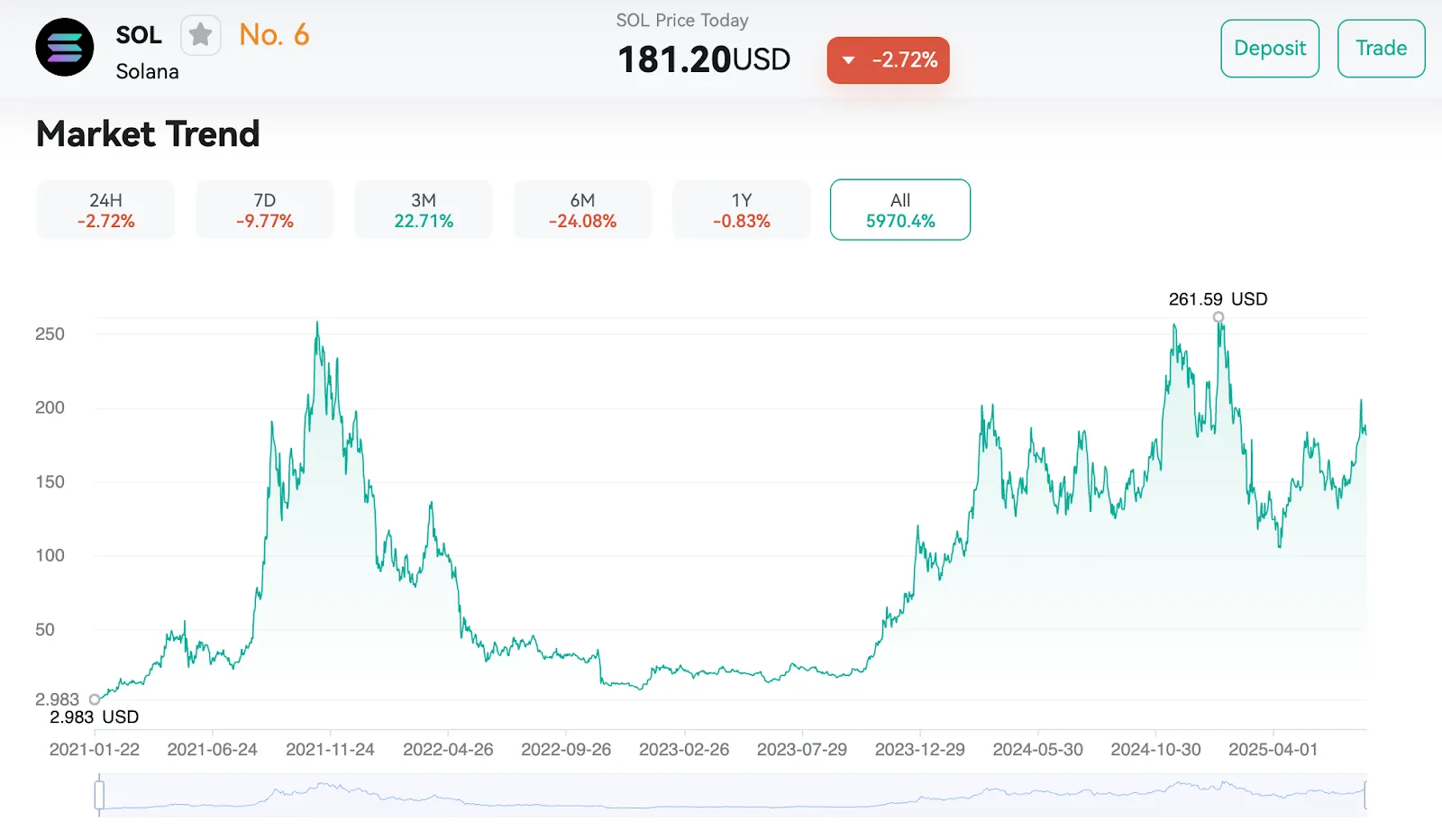Choose the All time range tab
This screenshot has height=840, width=1442.
[900, 210]
